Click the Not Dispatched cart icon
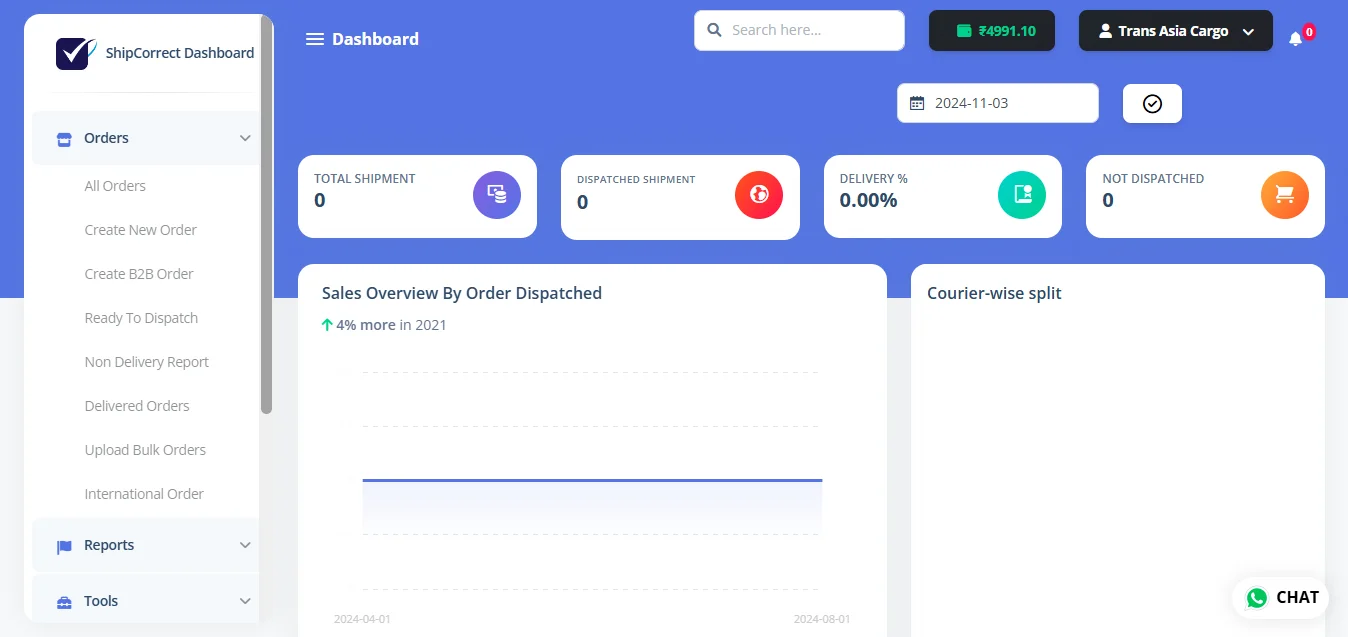1348x637 pixels. tap(1284, 195)
